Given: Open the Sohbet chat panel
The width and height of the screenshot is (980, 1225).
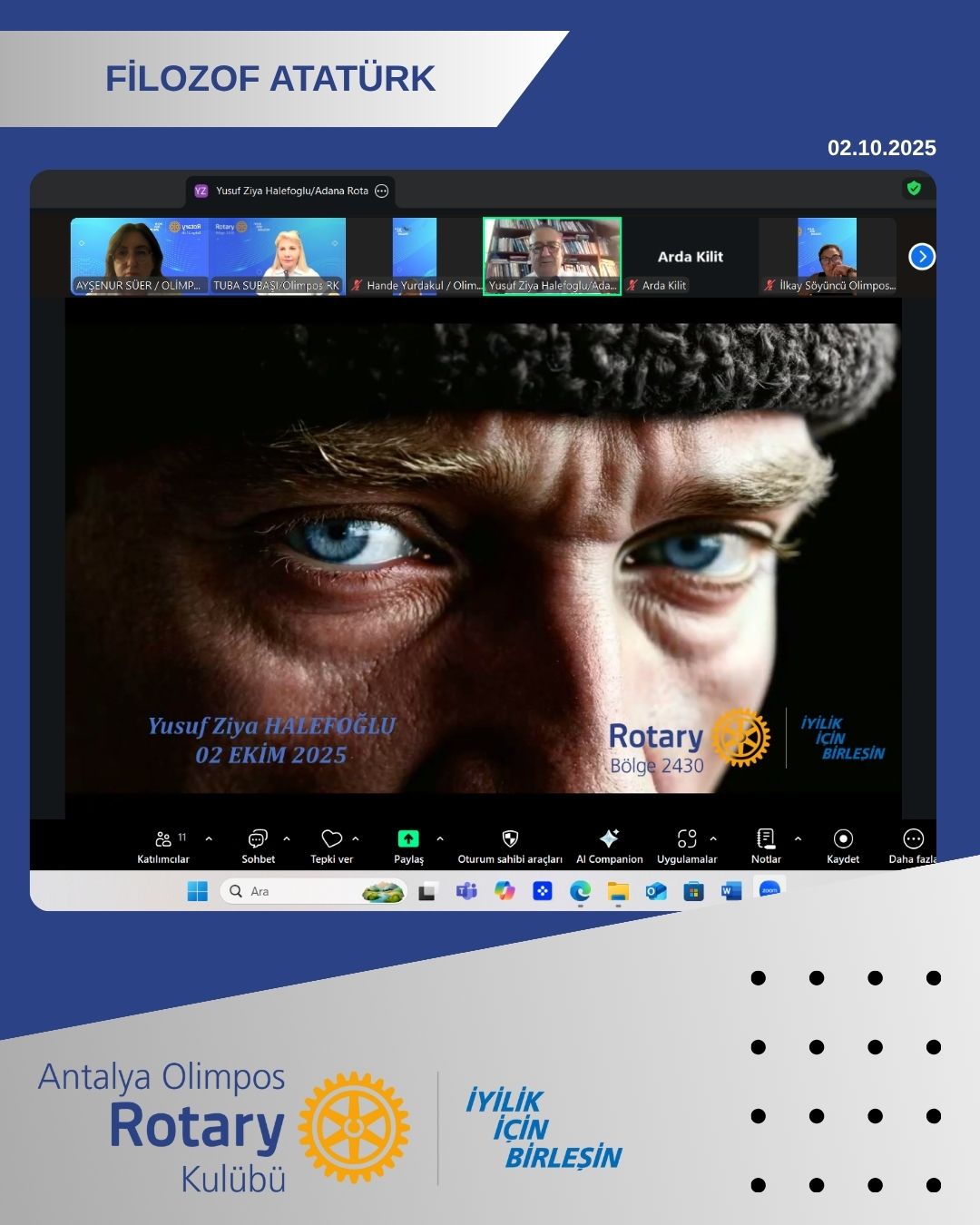Looking at the screenshot, I should coord(258,839).
